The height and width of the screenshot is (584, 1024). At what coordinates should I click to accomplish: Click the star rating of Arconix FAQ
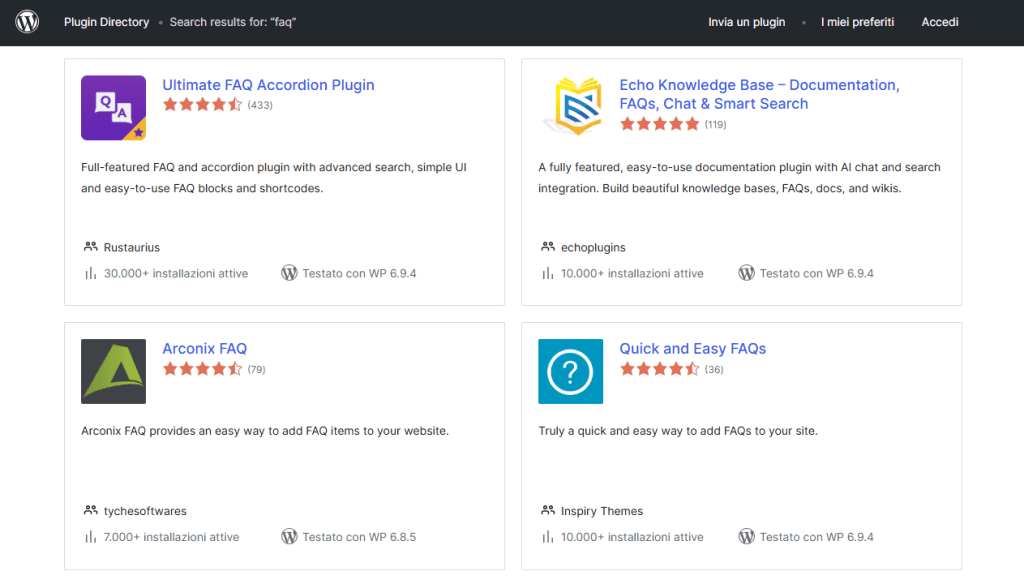[202, 369]
